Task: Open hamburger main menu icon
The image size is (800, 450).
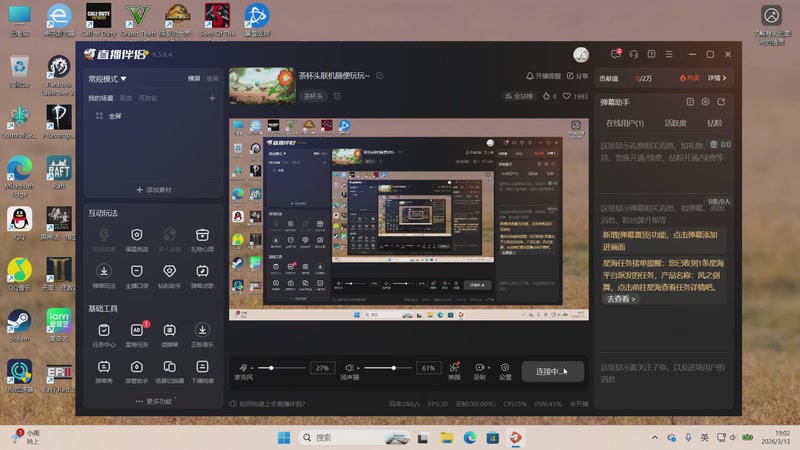Action: pyautogui.click(x=669, y=54)
